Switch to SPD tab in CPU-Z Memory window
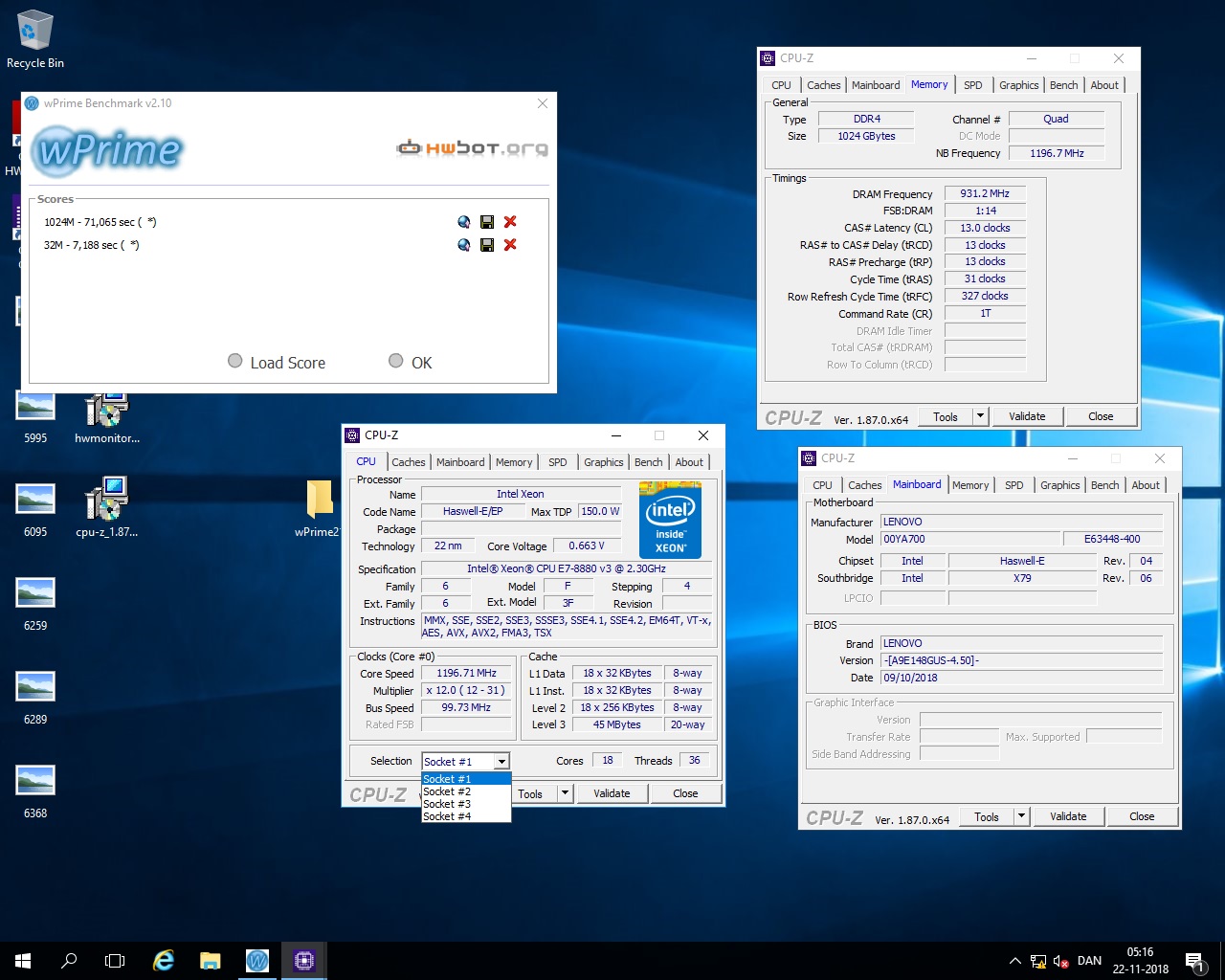Screen dimensions: 1225x980 pos(973,85)
